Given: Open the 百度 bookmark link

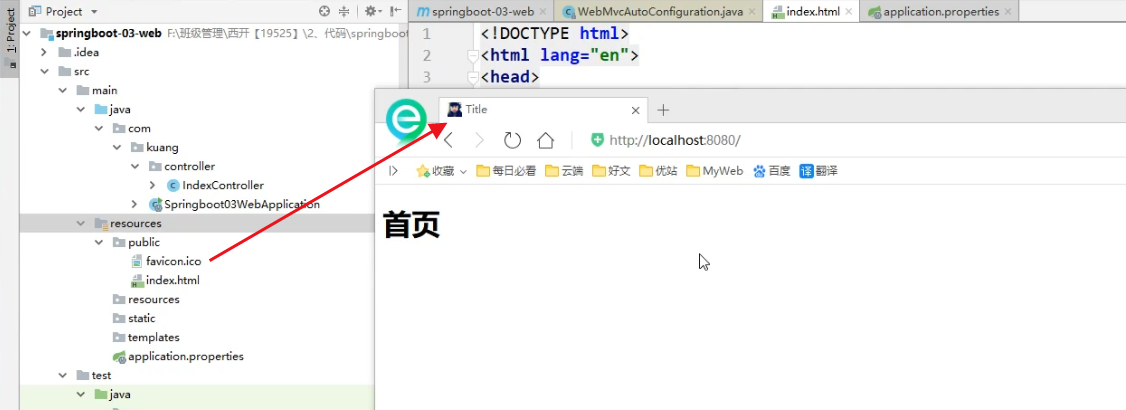Looking at the screenshot, I should point(771,171).
